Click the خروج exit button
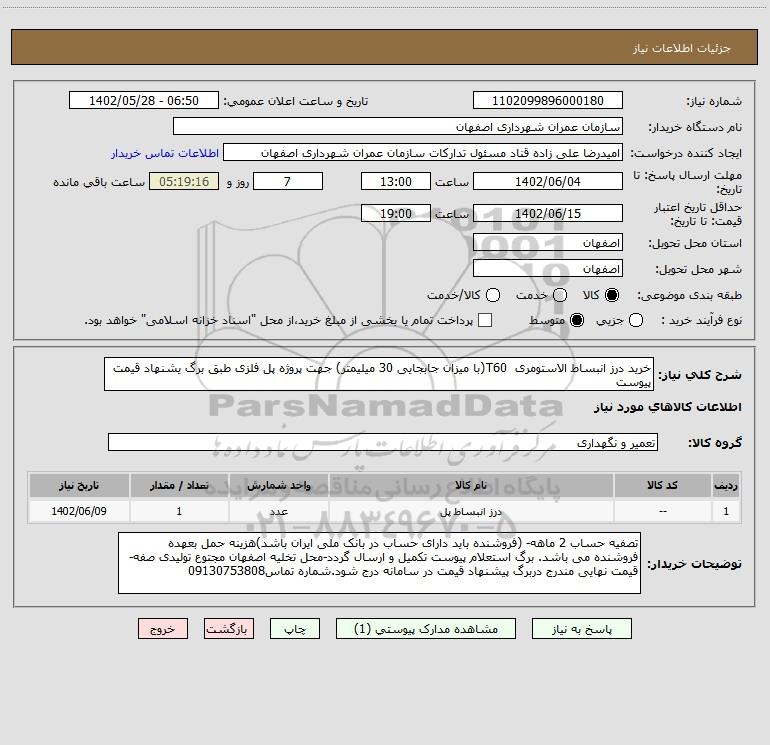The width and height of the screenshot is (770, 745). pos(163,629)
